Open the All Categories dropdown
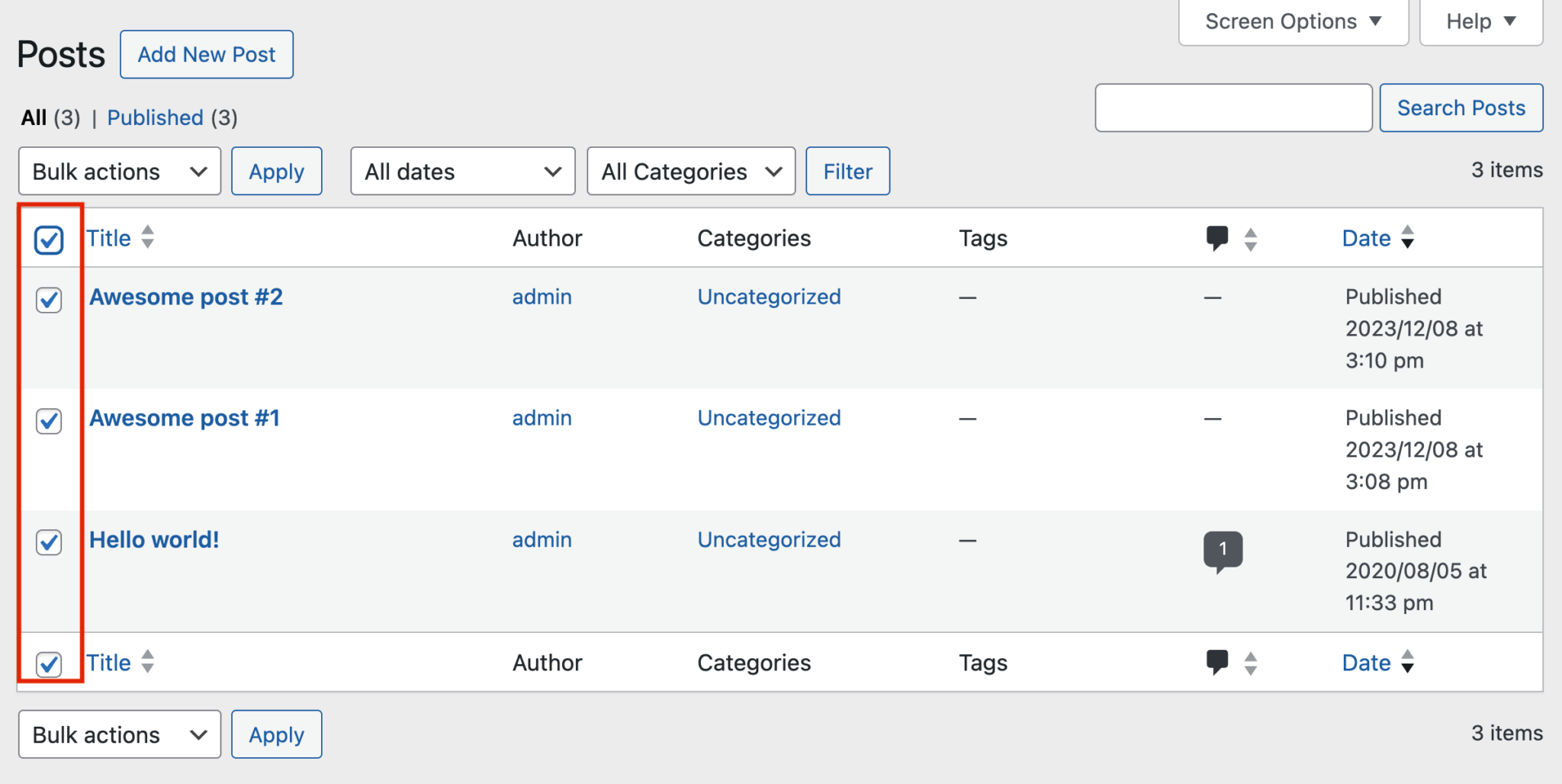This screenshot has height=784, width=1562. 690,171
